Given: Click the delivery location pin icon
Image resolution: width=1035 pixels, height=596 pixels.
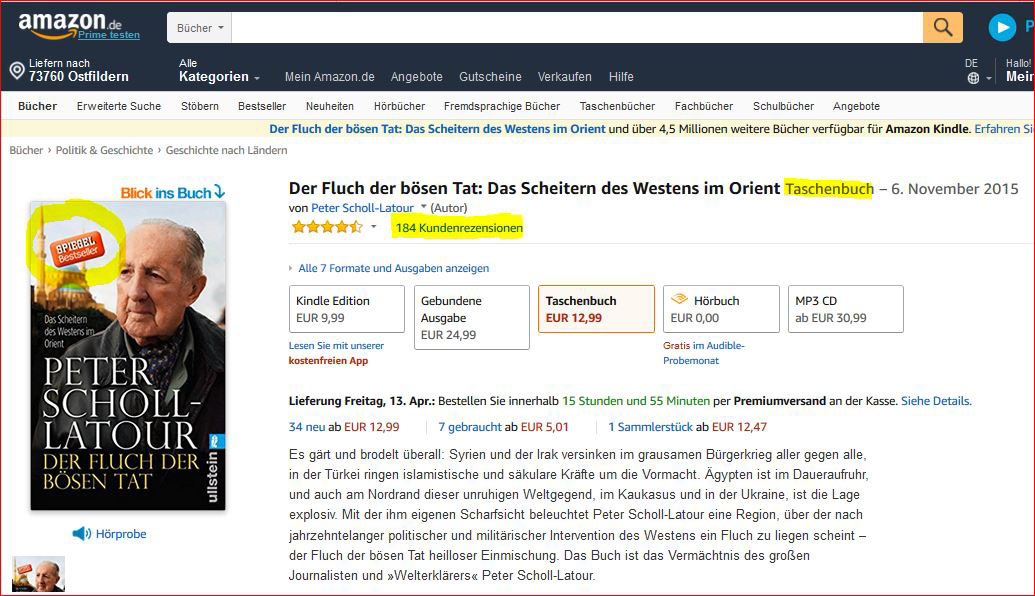Looking at the screenshot, I should pos(17,70).
